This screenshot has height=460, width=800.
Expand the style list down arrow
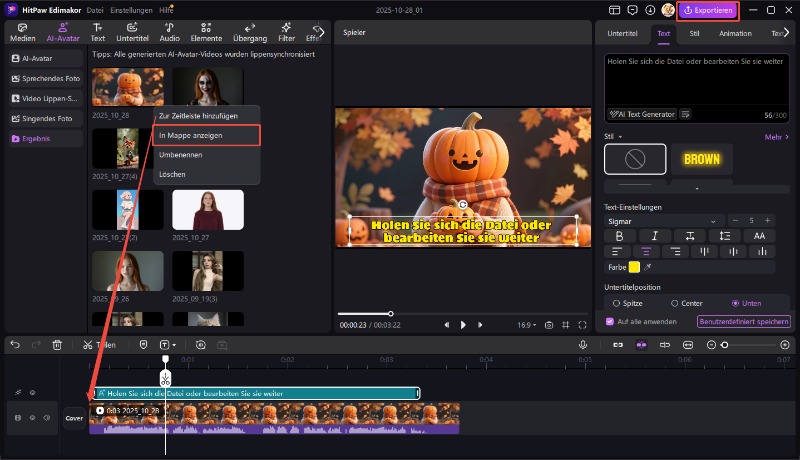click(696, 189)
